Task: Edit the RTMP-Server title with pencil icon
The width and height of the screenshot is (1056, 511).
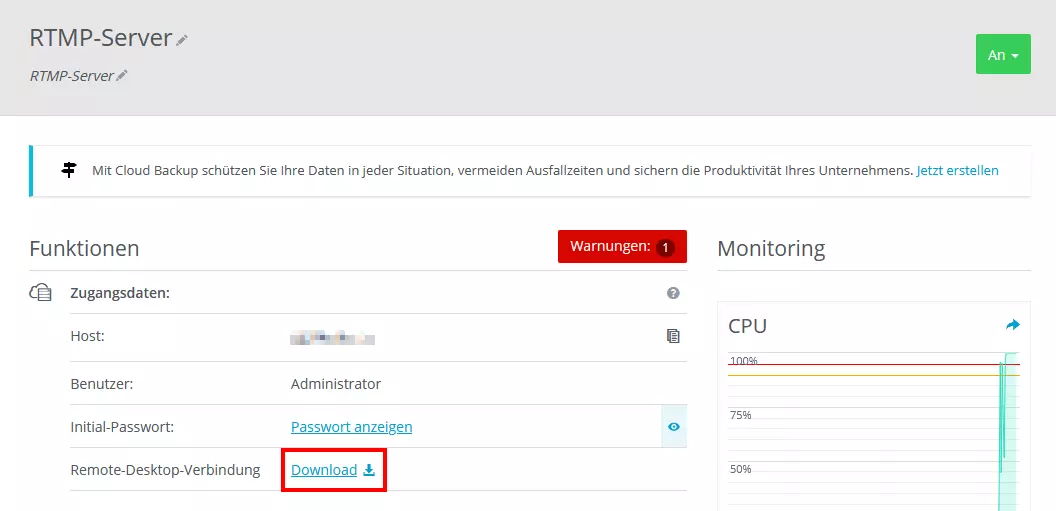Action: coord(182,40)
